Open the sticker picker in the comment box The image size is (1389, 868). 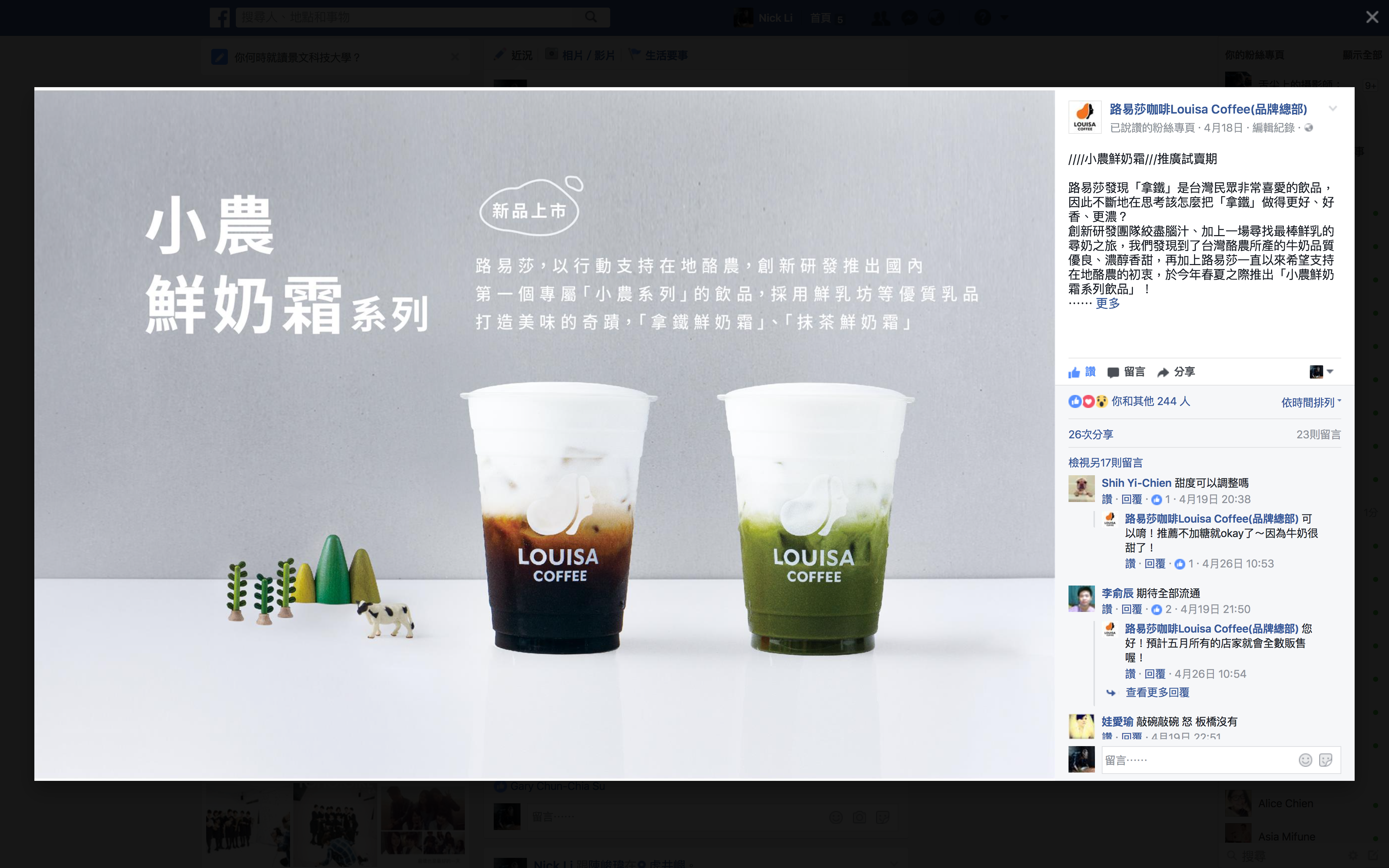click(1326, 760)
